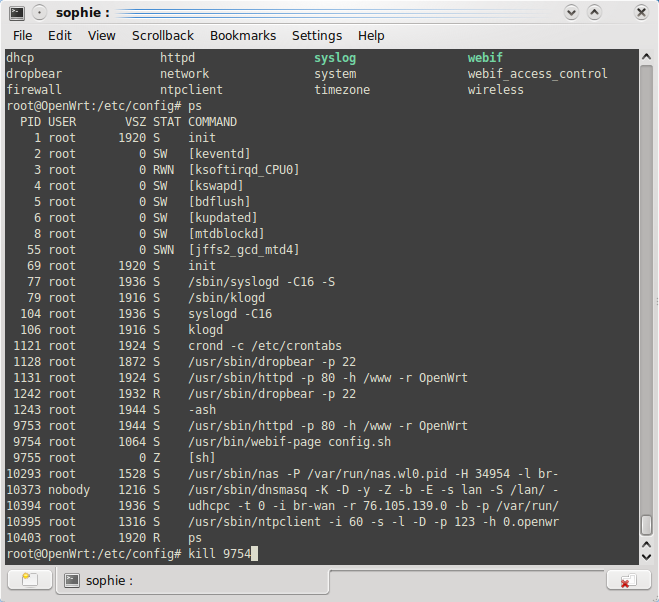Open the Edit menu
659x602 pixels.
point(60,36)
